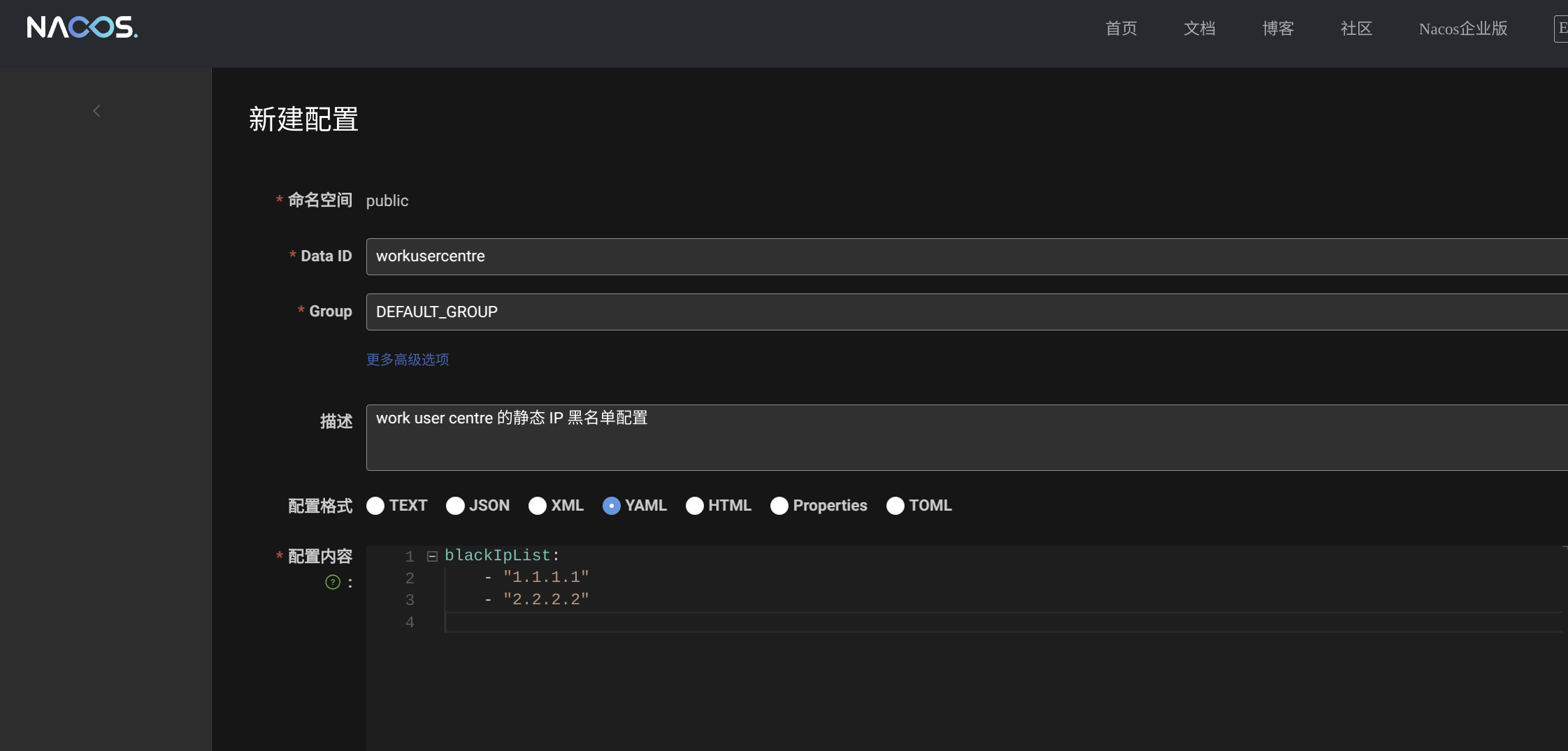Select the JSON format option

[455, 506]
